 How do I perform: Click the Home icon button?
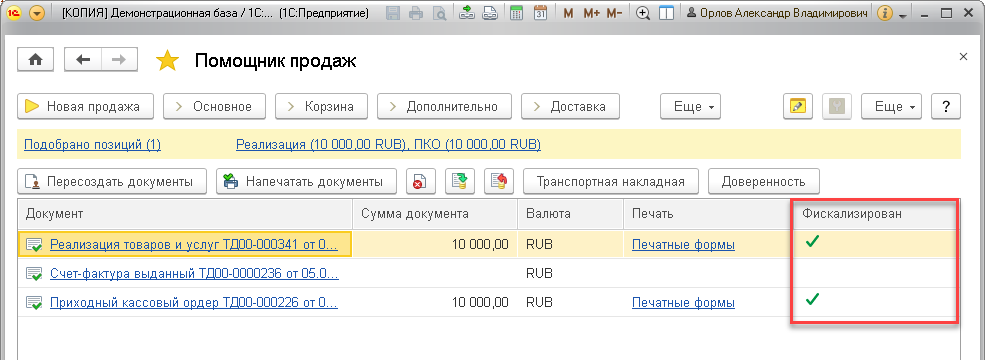[x=36, y=60]
